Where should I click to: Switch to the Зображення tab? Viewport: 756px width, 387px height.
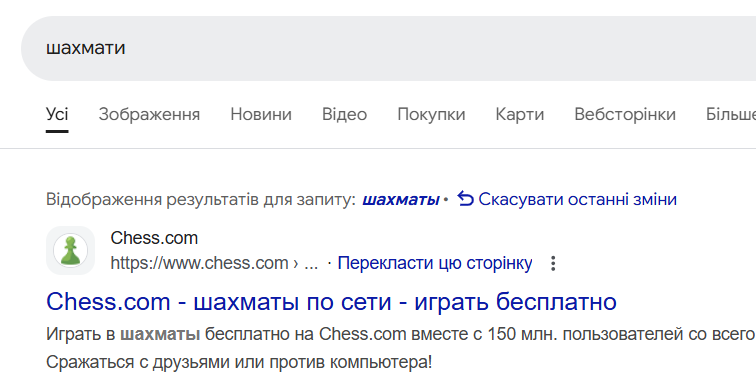pos(149,115)
